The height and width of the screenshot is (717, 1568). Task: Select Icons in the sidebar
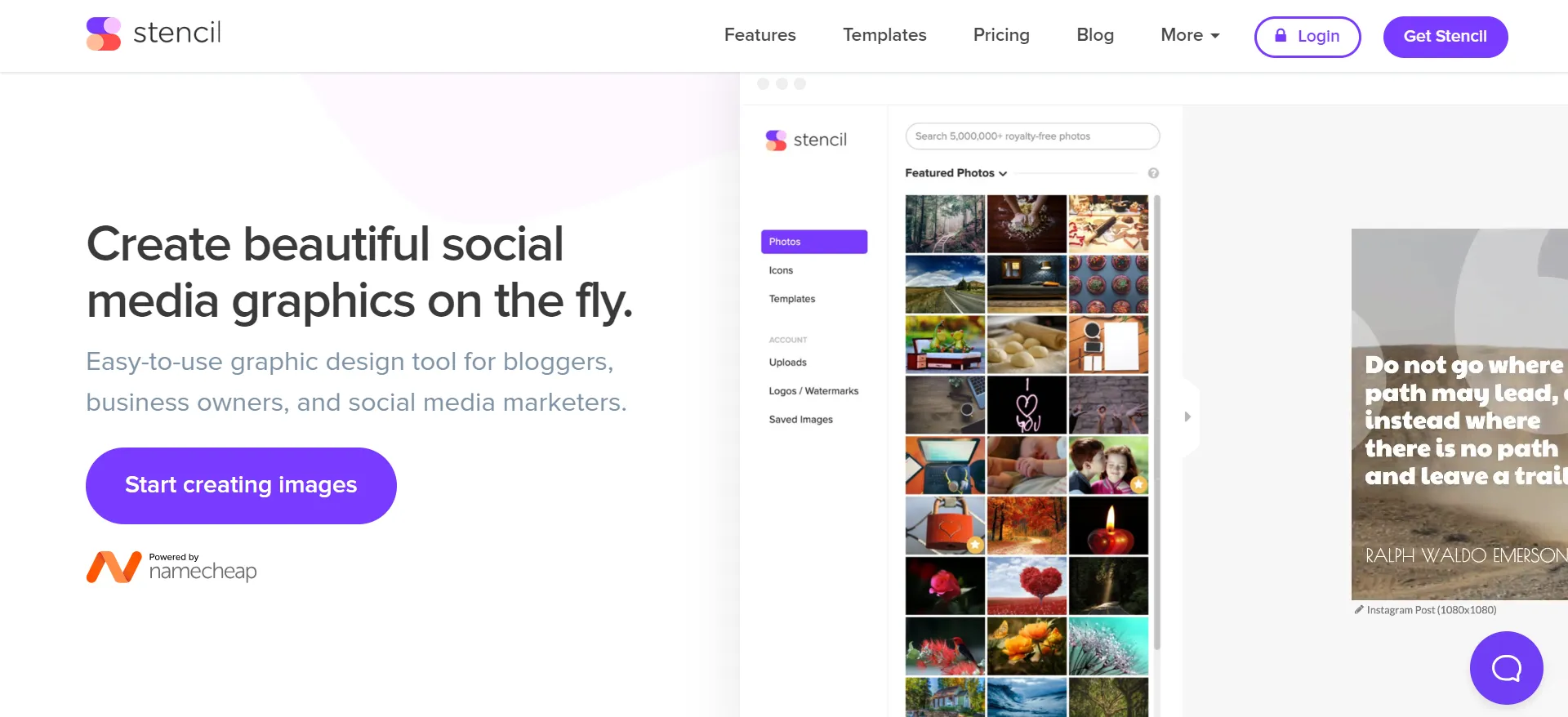[781, 270]
